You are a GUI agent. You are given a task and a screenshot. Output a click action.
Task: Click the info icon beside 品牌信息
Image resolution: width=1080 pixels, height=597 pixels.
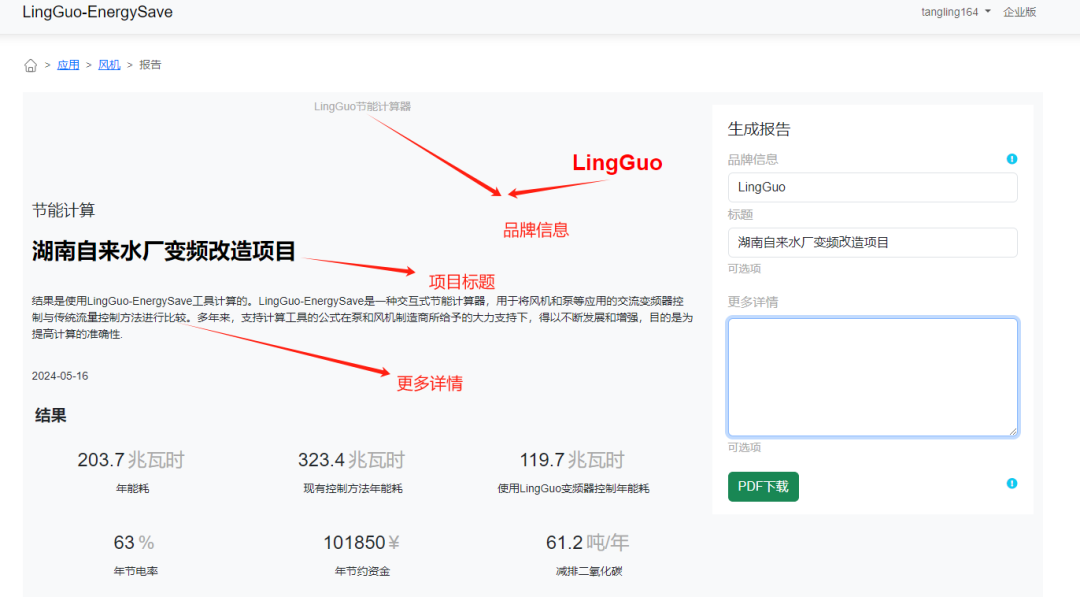click(1012, 159)
